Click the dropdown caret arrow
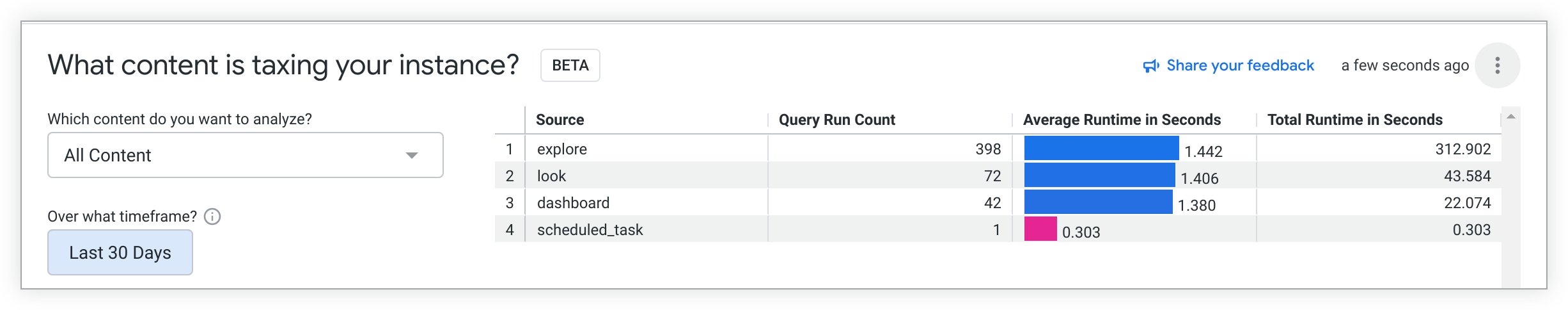1568x310 pixels. tap(412, 156)
